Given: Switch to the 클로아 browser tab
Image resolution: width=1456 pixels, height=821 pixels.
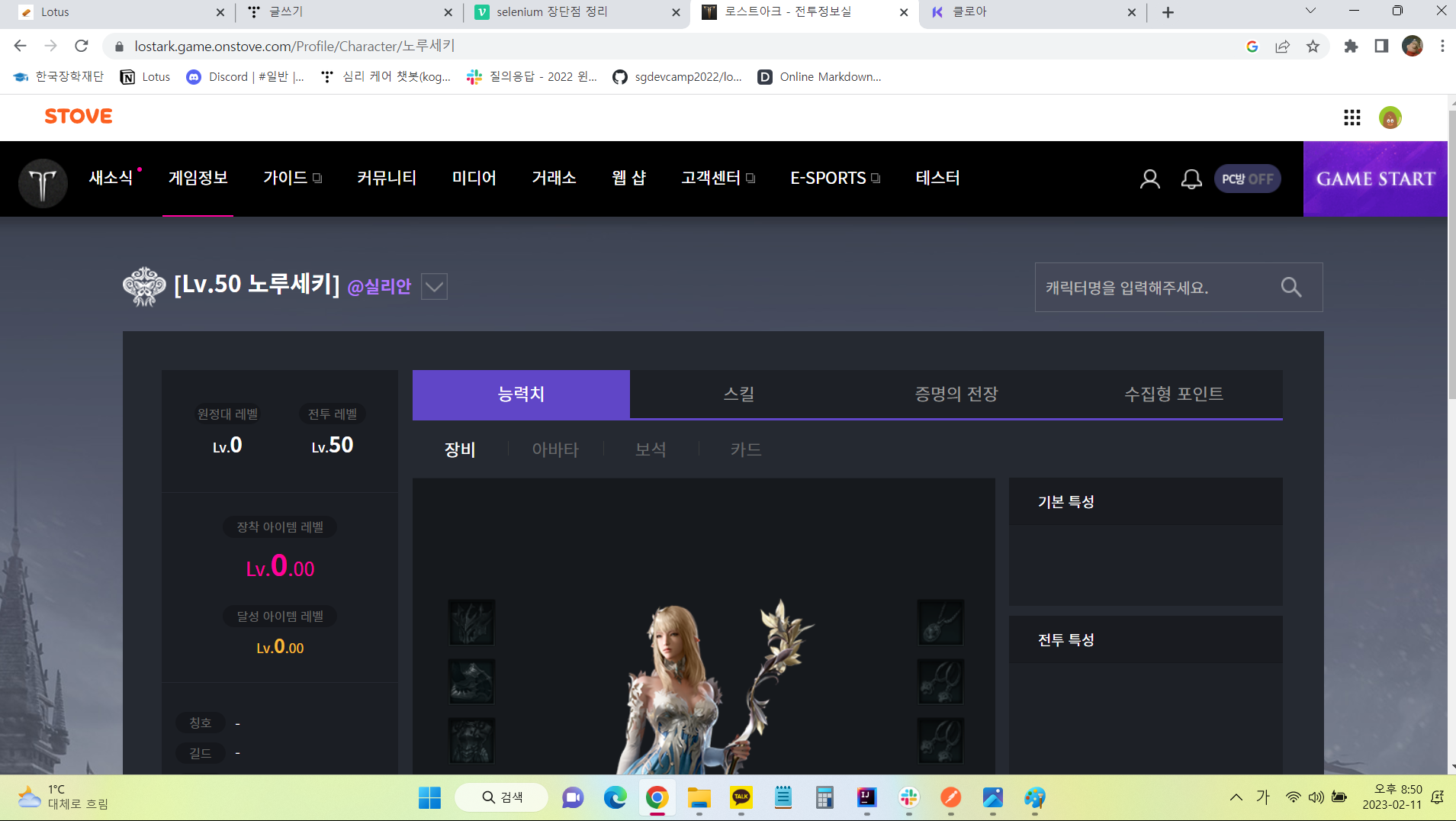Looking at the screenshot, I should point(1032,12).
